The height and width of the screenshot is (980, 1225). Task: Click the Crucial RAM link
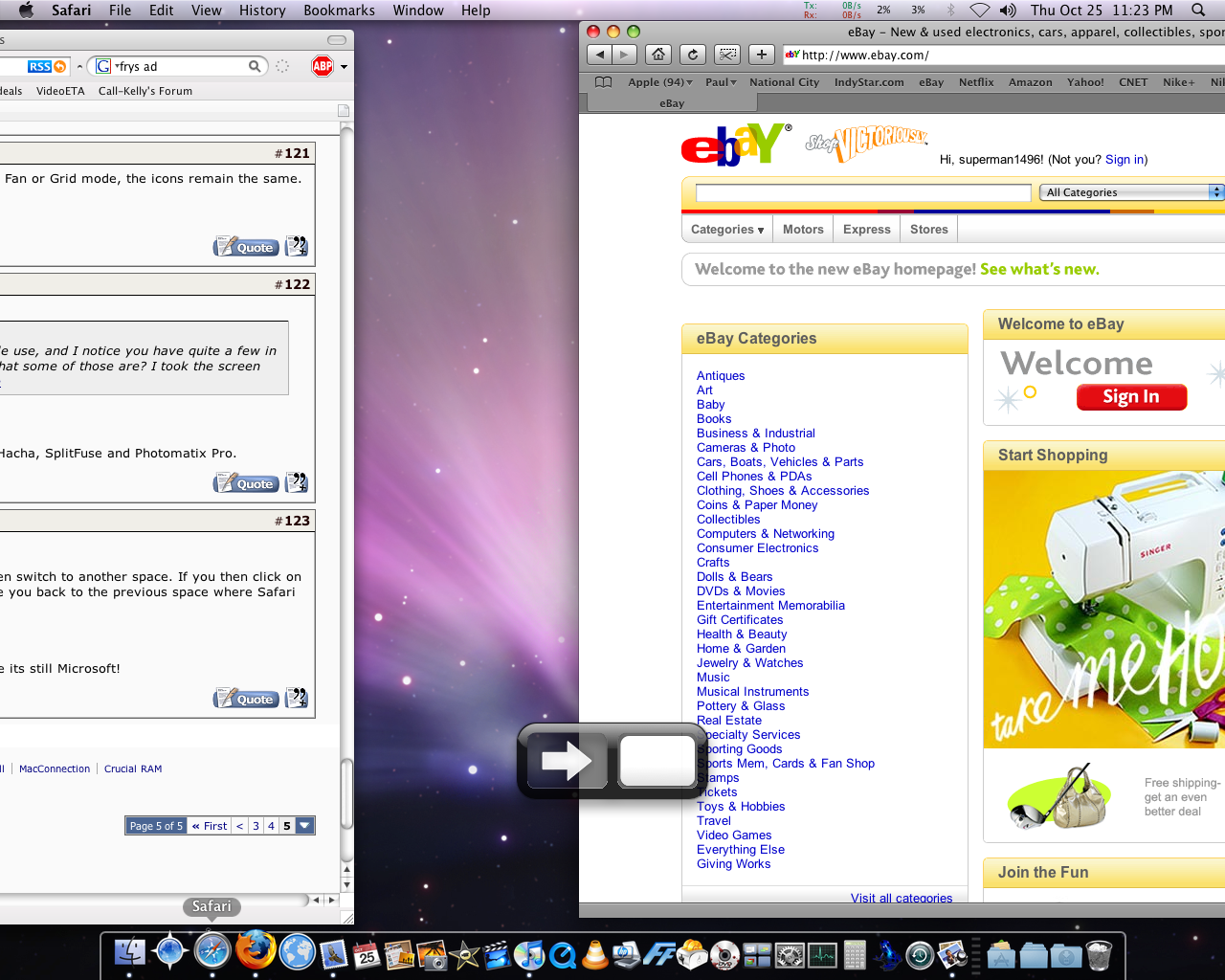(x=133, y=768)
